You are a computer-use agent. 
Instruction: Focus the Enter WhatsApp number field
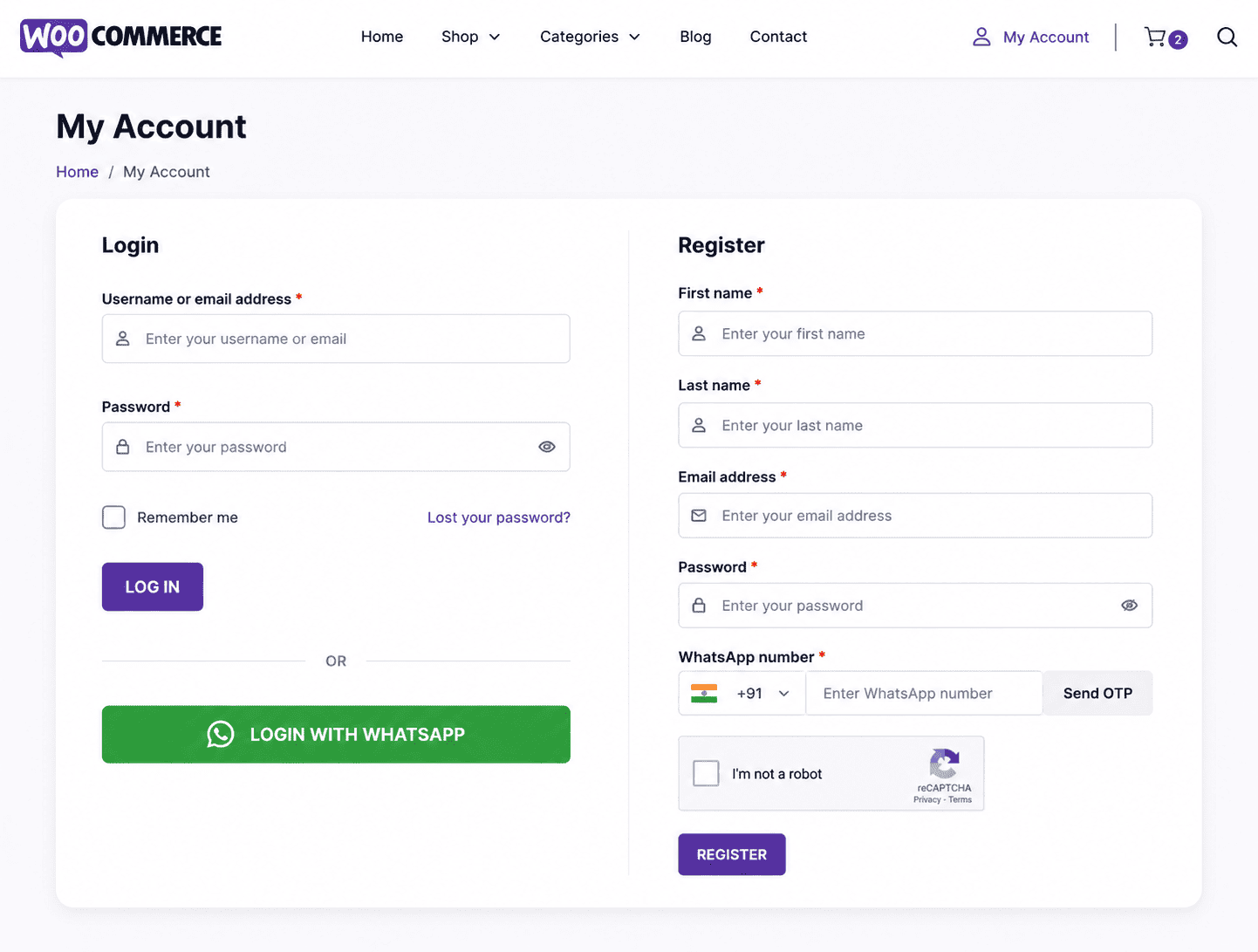(x=924, y=694)
